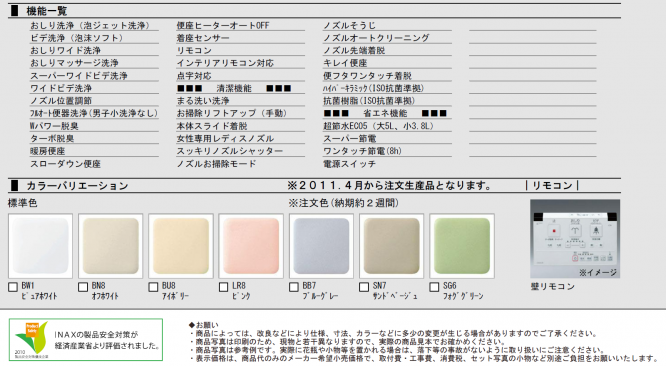This screenshot has width=666, height=366.
Task: Enable the BB7 ブルーグレー checkbox
Action: 293,287
